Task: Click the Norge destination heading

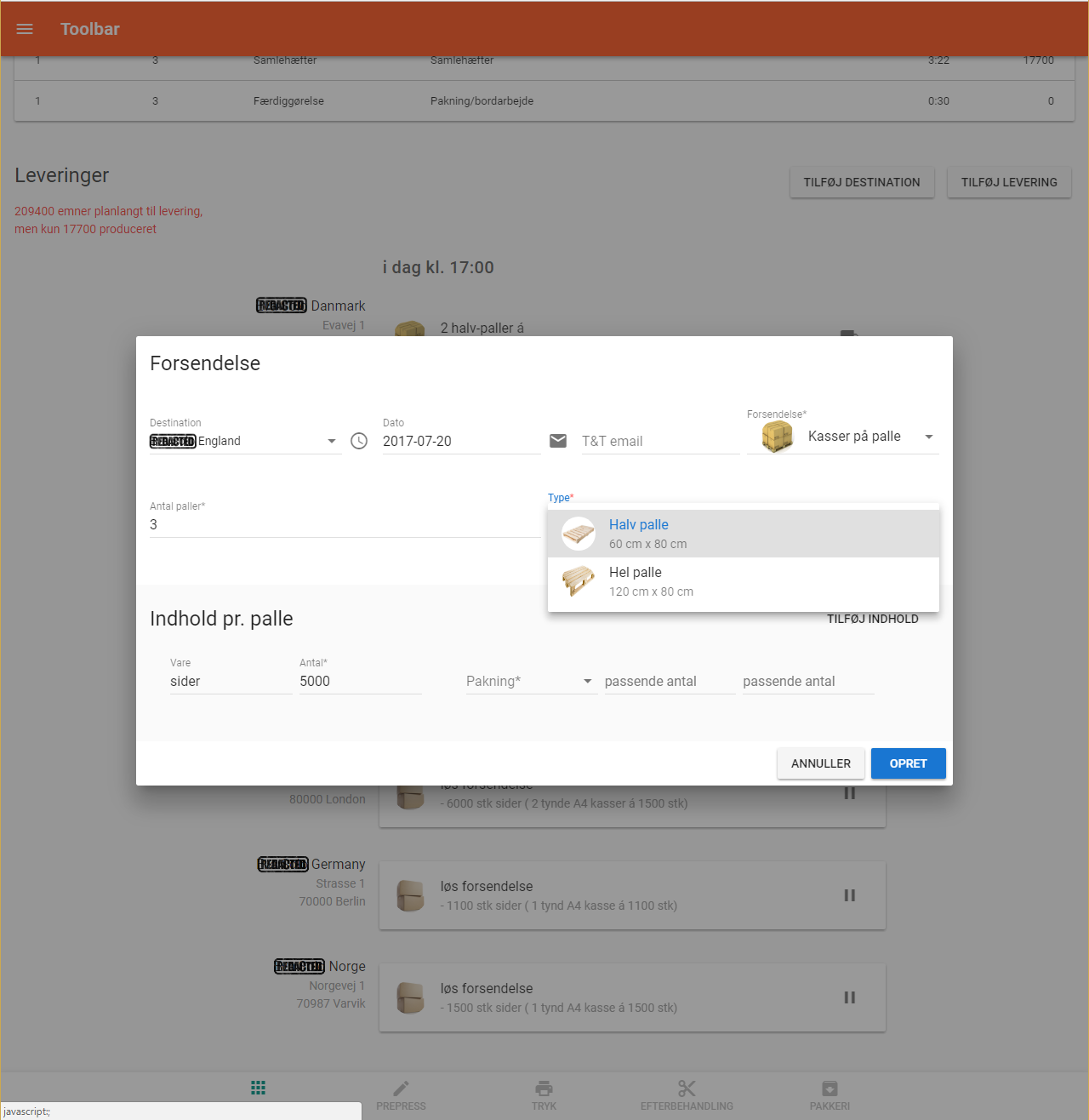Action: (320, 966)
